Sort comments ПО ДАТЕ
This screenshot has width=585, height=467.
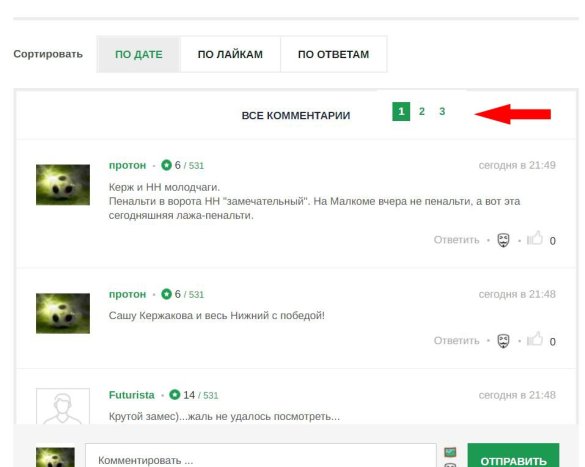139,54
